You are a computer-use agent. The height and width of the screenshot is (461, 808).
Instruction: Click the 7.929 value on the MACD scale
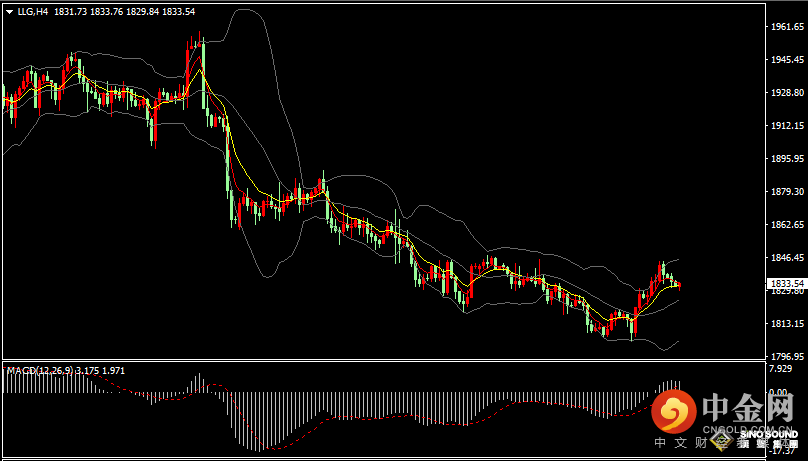click(x=781, y=370)
